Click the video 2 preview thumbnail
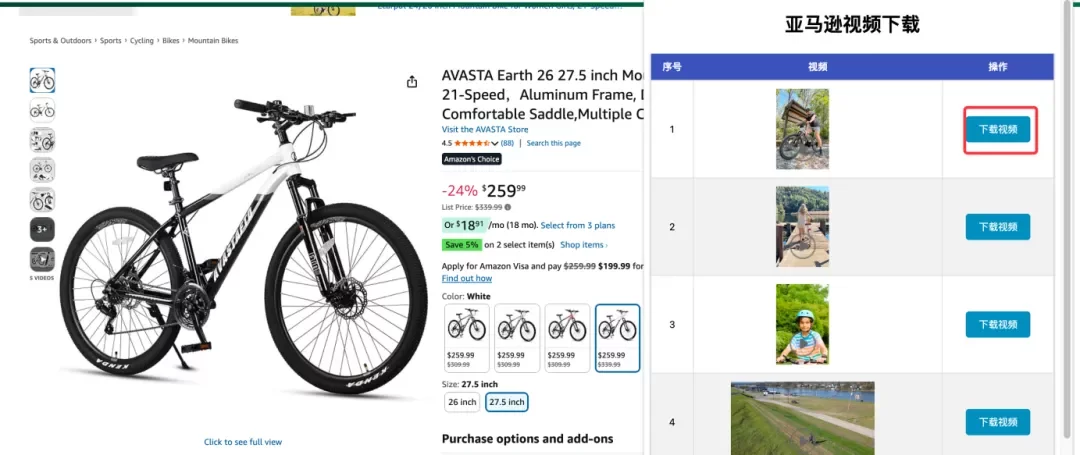1080x455 pixels. 802,226
